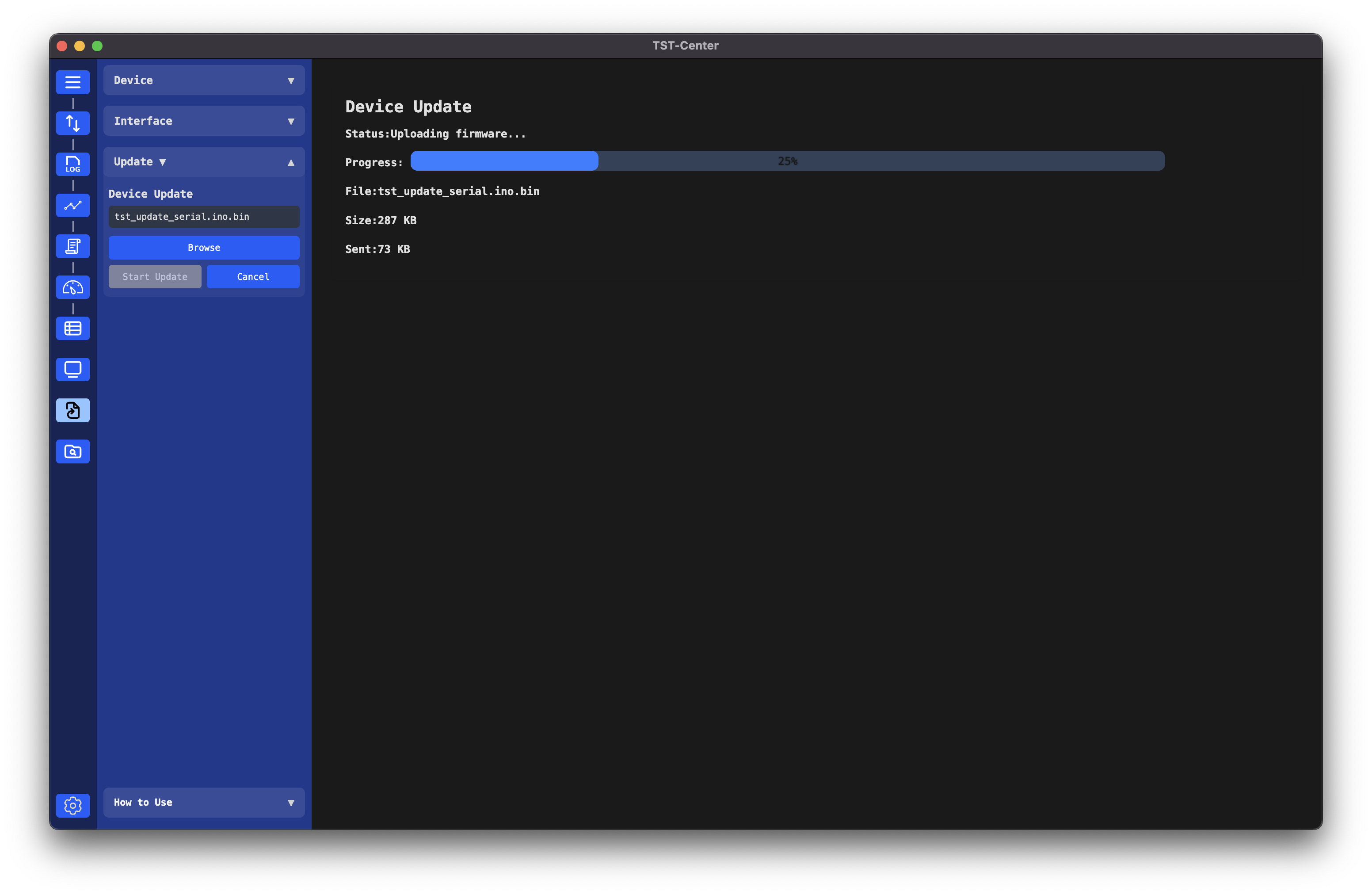Select the highlighted file update icon
This screenshot has height=895, width=1372.
[x=72, y=411]
